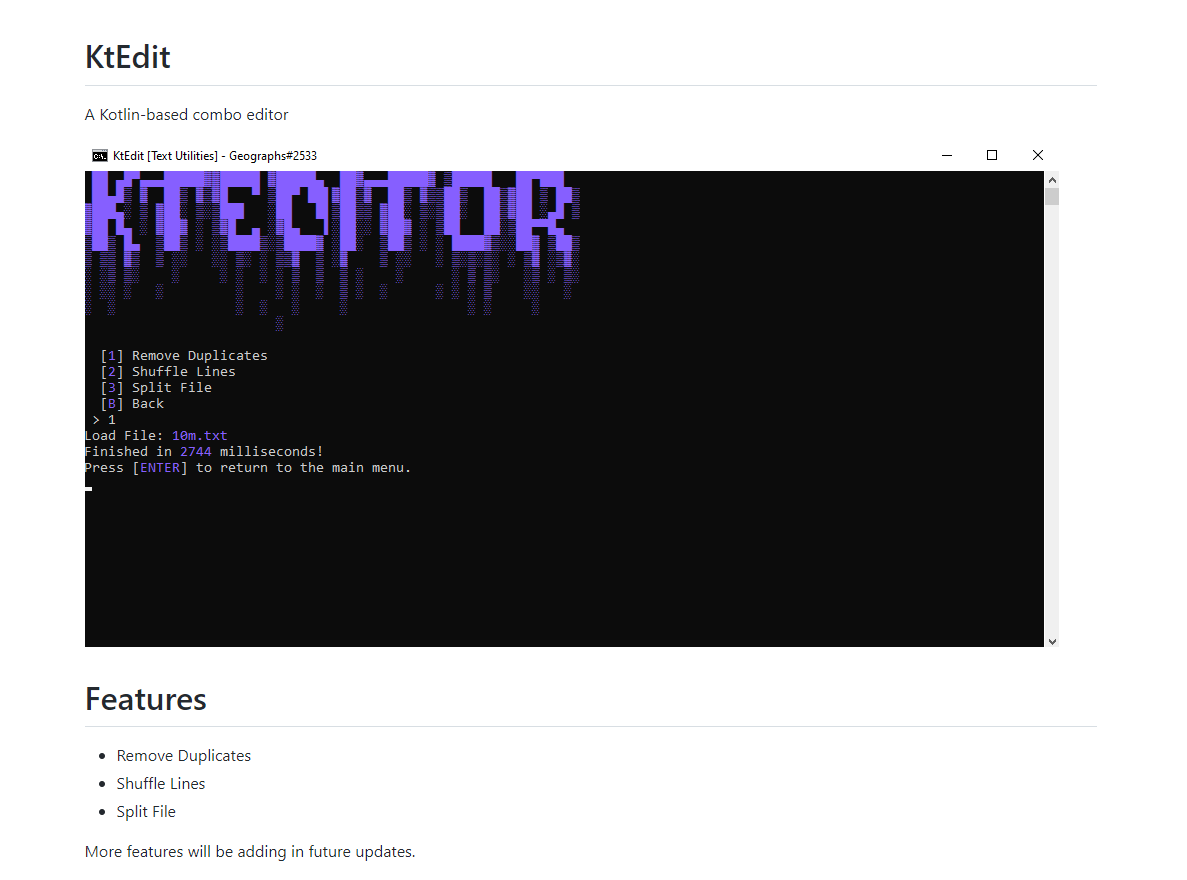1187x880 pixels.
Task: Maximize the KtEdit console window
Action: [992, 155]
